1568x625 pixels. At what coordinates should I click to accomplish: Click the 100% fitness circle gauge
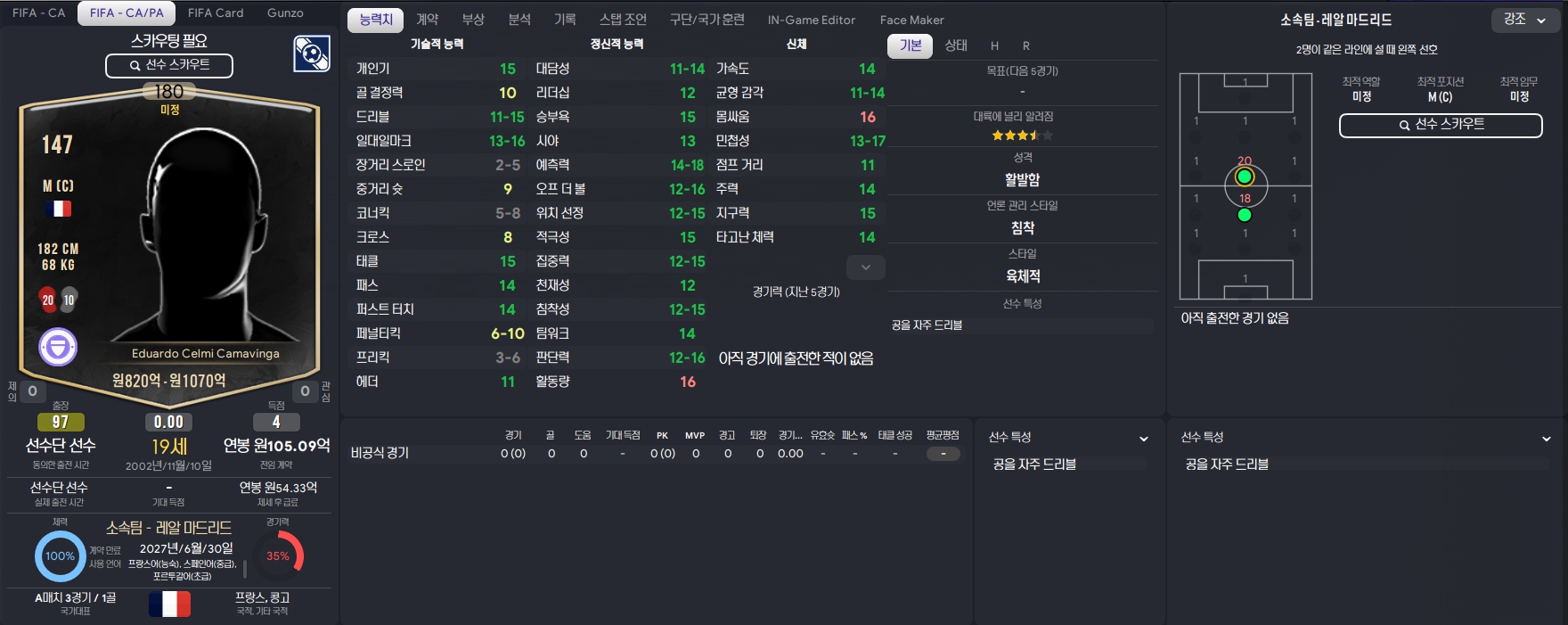click(x=60, y=555)
